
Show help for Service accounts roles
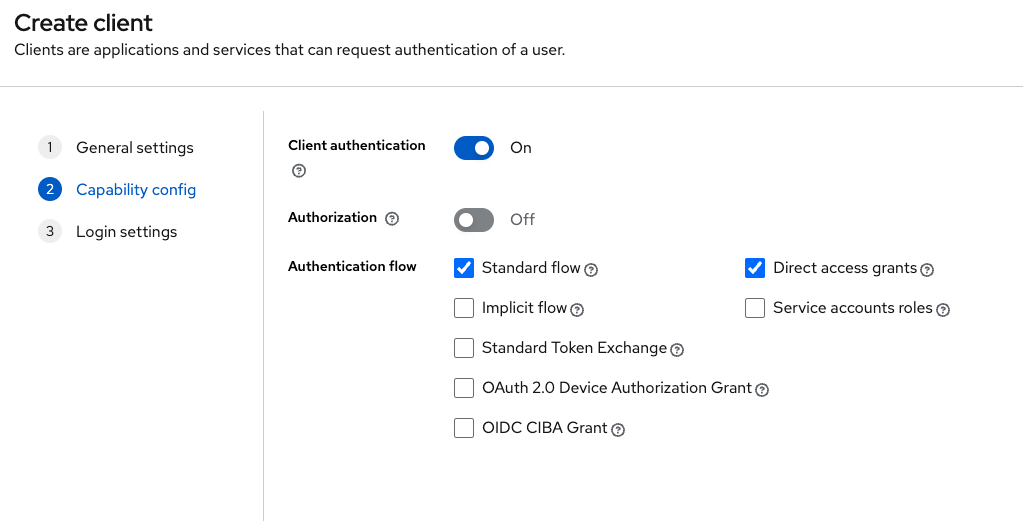click(942, 310)
